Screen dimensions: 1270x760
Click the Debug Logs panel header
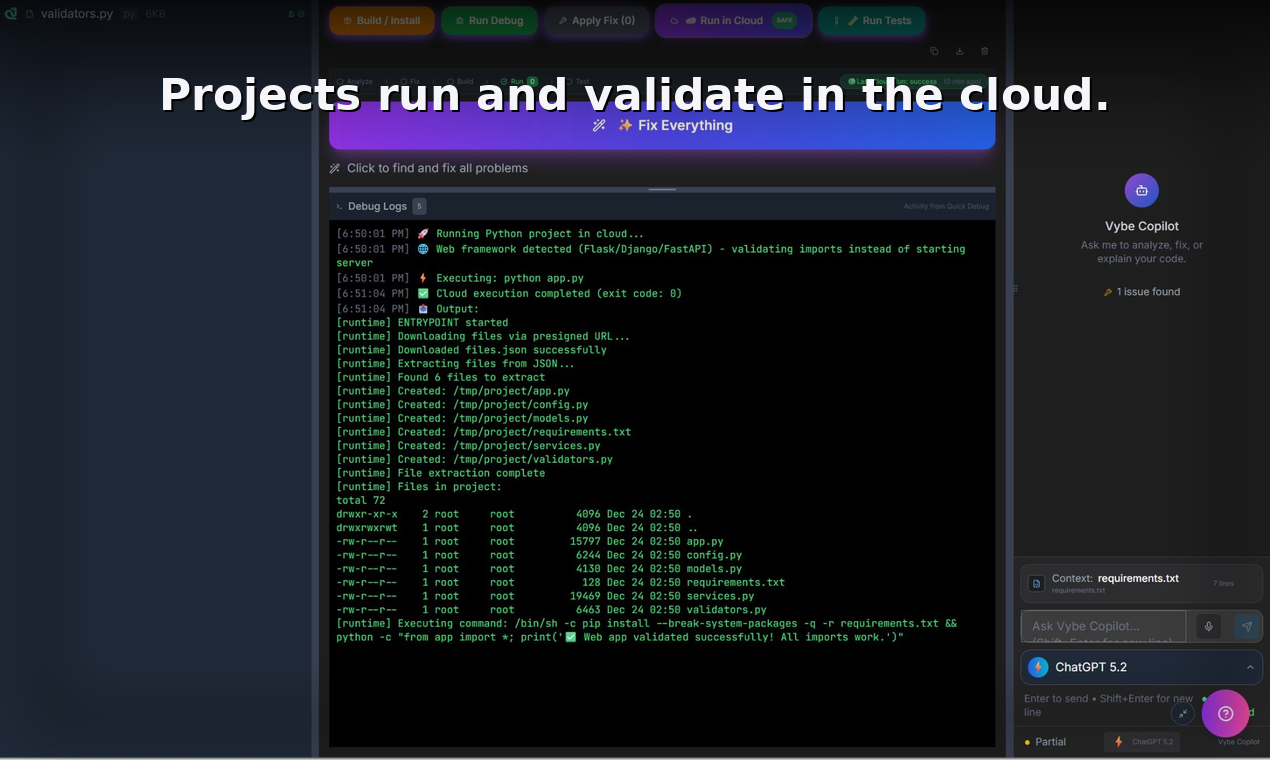[x=662, y=206]
